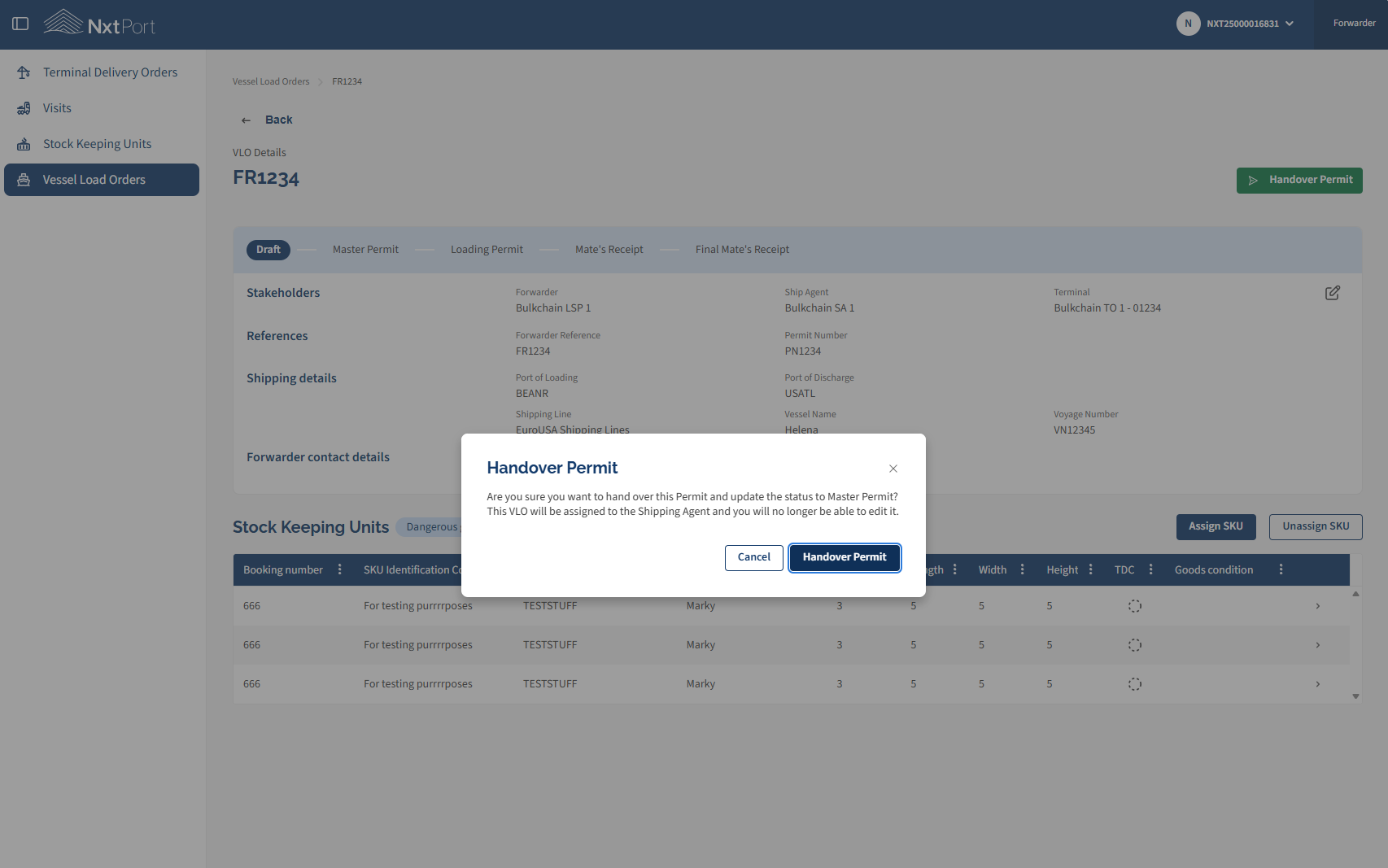Expand second SKU row chevron
This screenshot has height=868, width=1388.
(x=1318, y=645)
